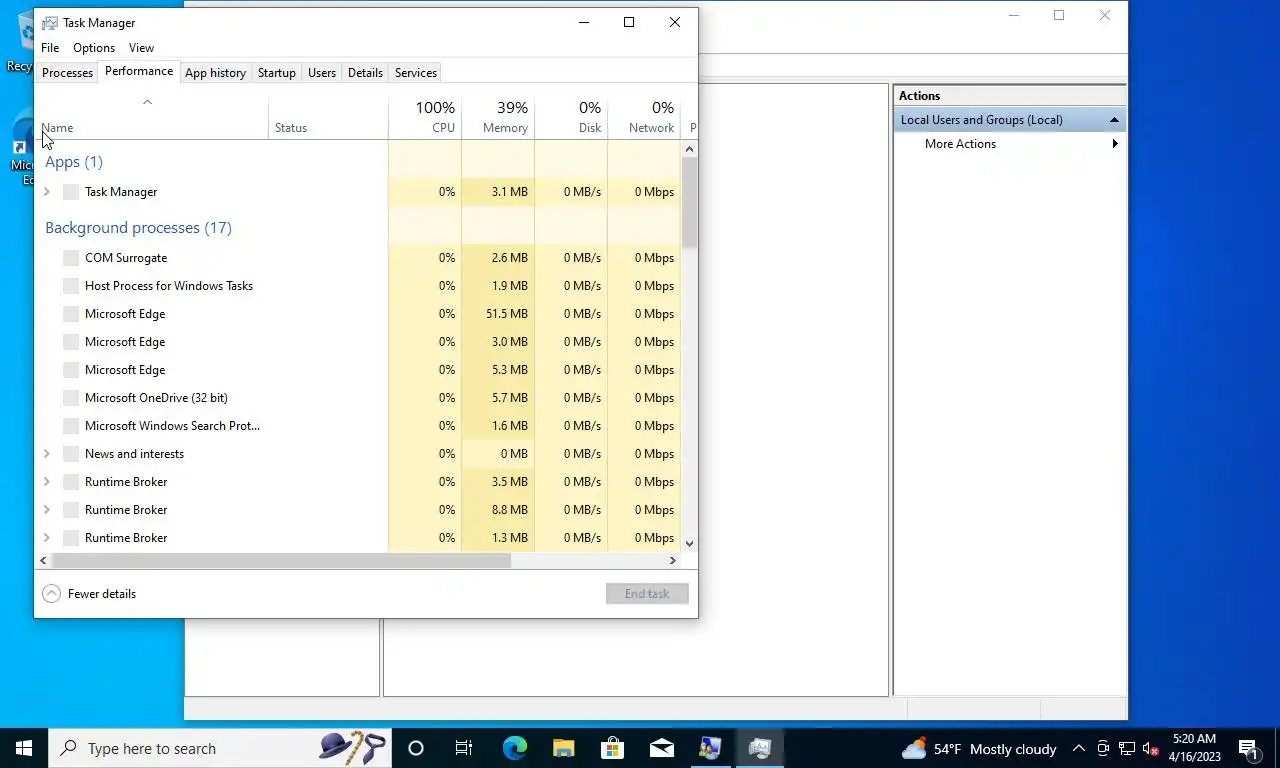1280x768 pixels.
Task: Expand the Runtime Broker row using 1.3 MB
Action: click(47, 538)
